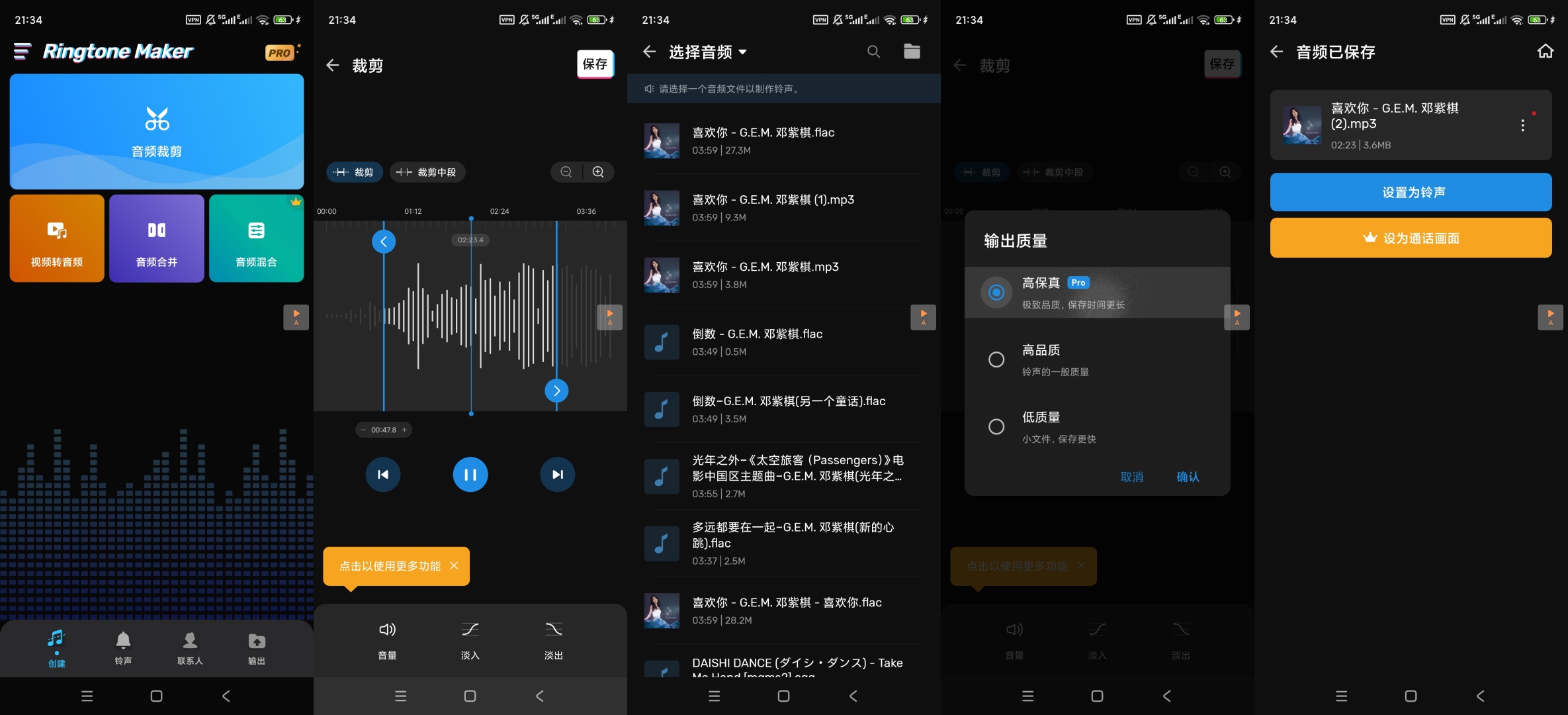The height and width of the screenshot is (715, 1568).
Task: Select the 淡出 (fade out) effect
Action: (552, 639)
